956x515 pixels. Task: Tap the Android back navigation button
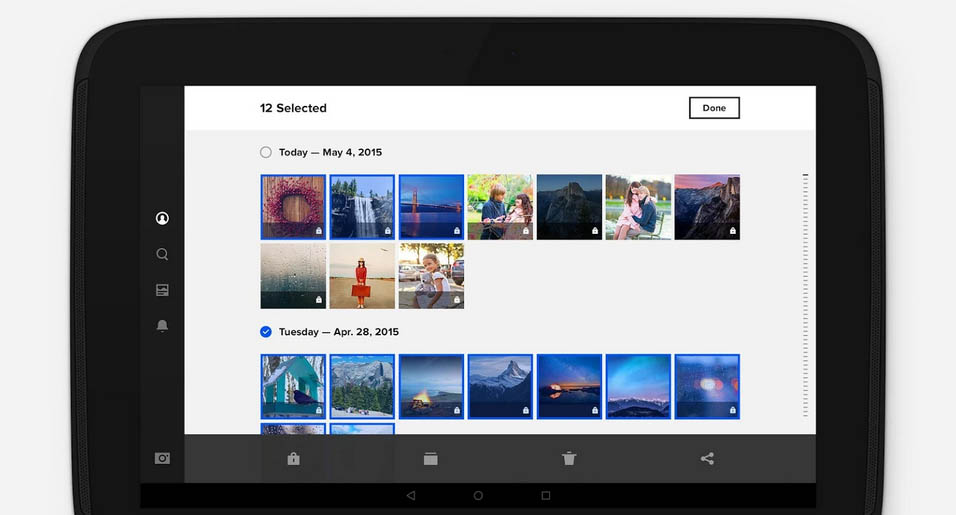pyautogui.click(x=410, y=495)
